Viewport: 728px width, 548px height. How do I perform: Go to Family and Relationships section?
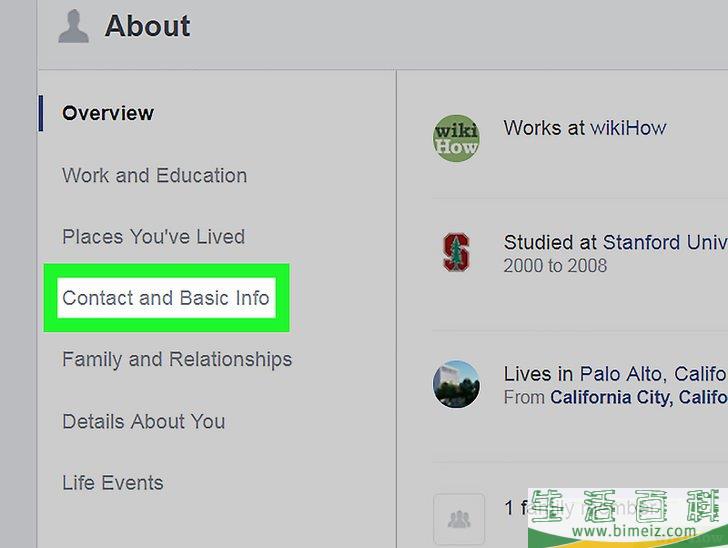177,360
